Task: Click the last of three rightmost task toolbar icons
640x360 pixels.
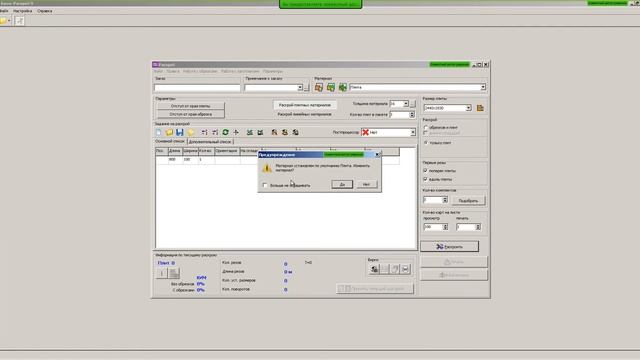Action: point(296,132)
